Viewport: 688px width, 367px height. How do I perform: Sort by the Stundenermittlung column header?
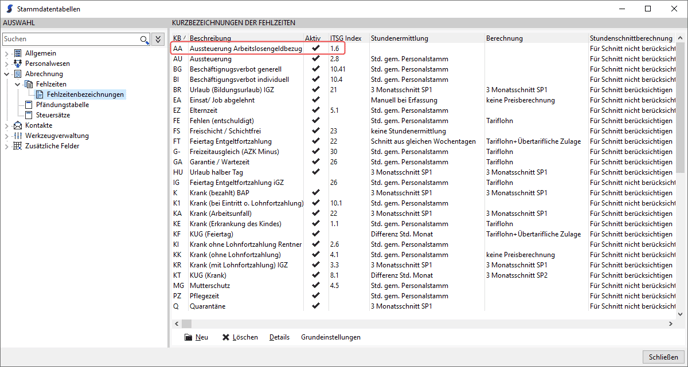[427, 38]
